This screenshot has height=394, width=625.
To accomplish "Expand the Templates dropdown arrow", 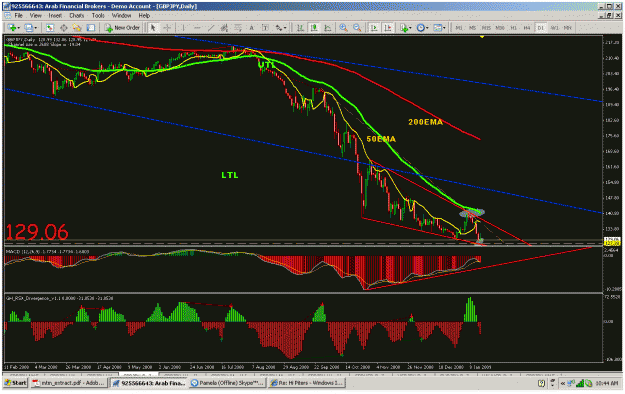I will 444,28.
